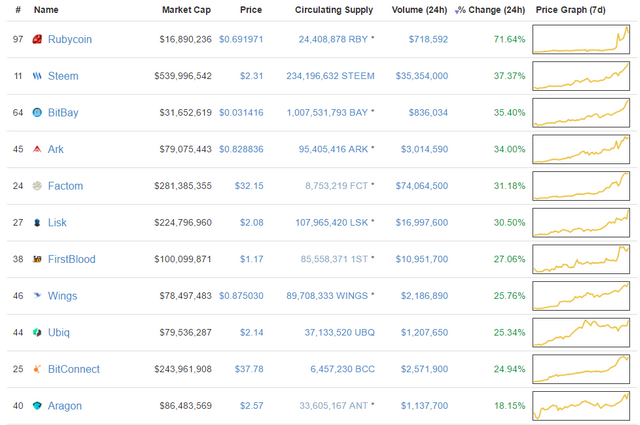Click Steem market cap $539,996,542
This screenshot has width=640, height=425.
coord(183,76)
